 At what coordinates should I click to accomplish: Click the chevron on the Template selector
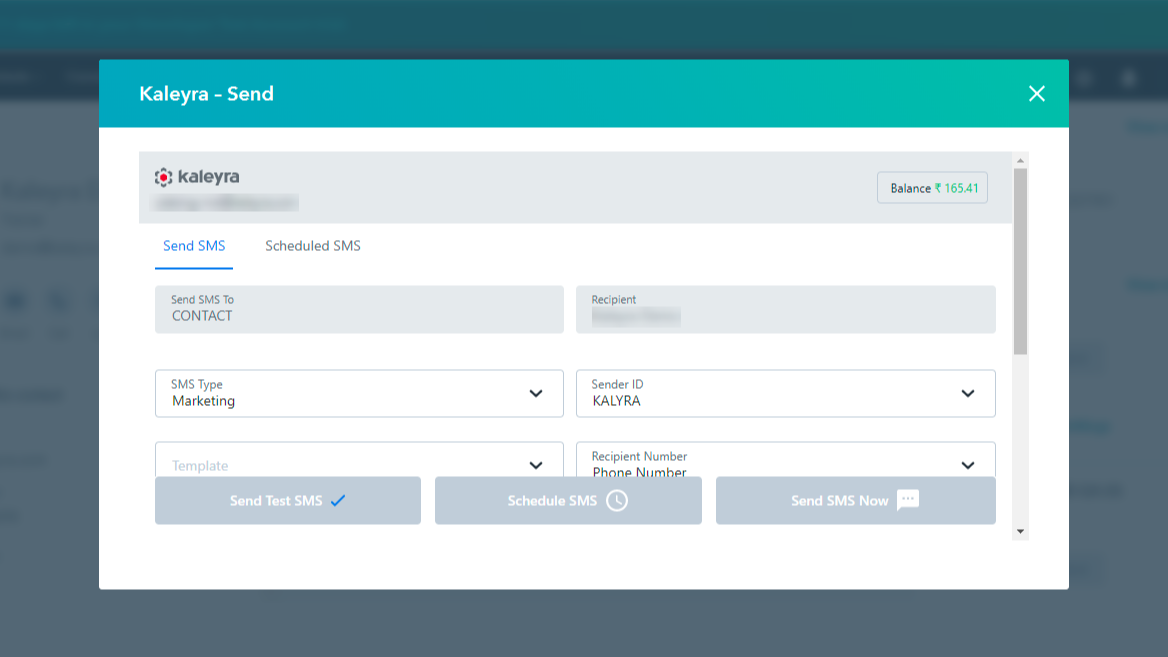click(536, 465)
